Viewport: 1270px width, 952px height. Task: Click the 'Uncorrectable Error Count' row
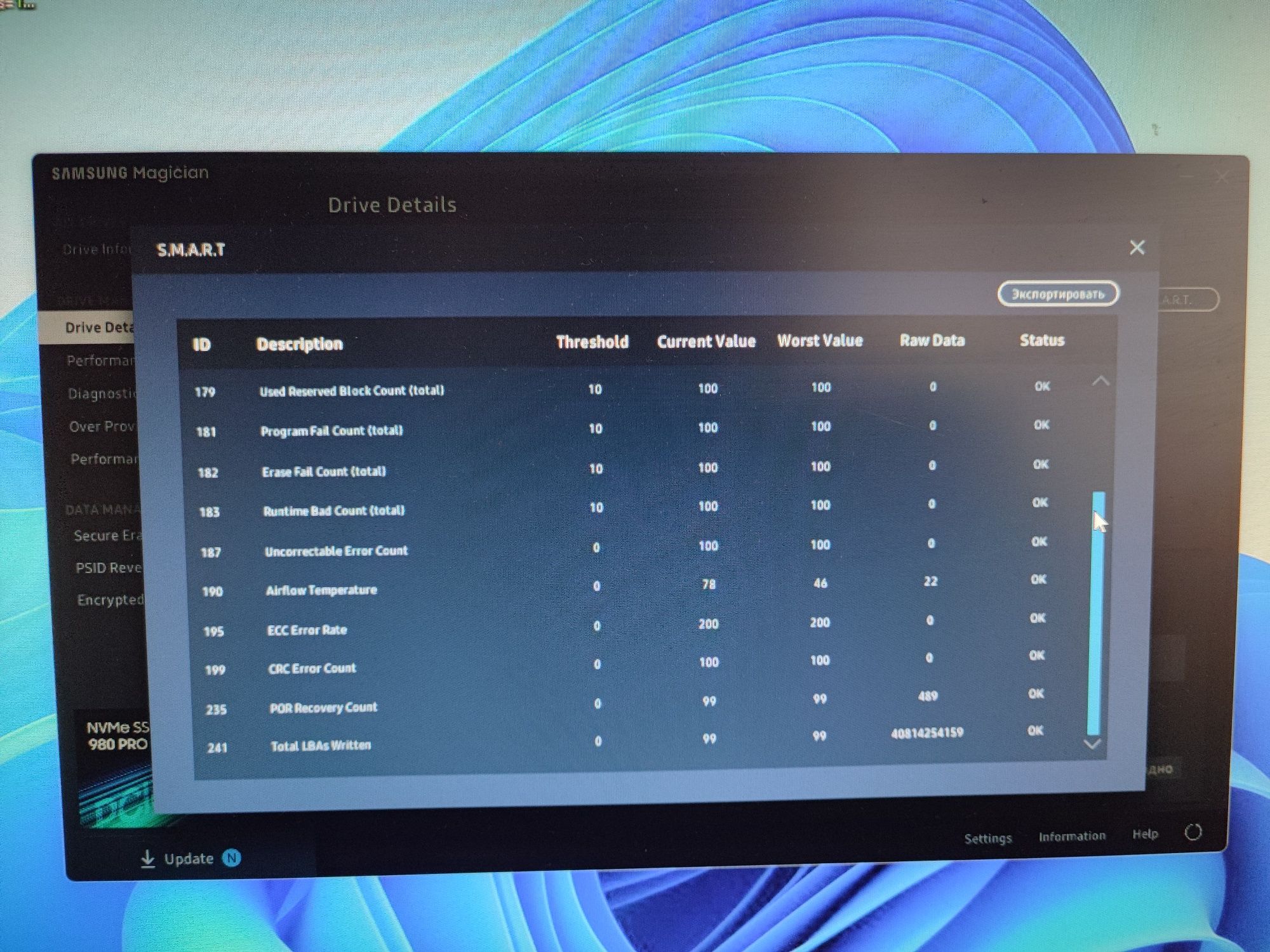(x=635, y=547)
